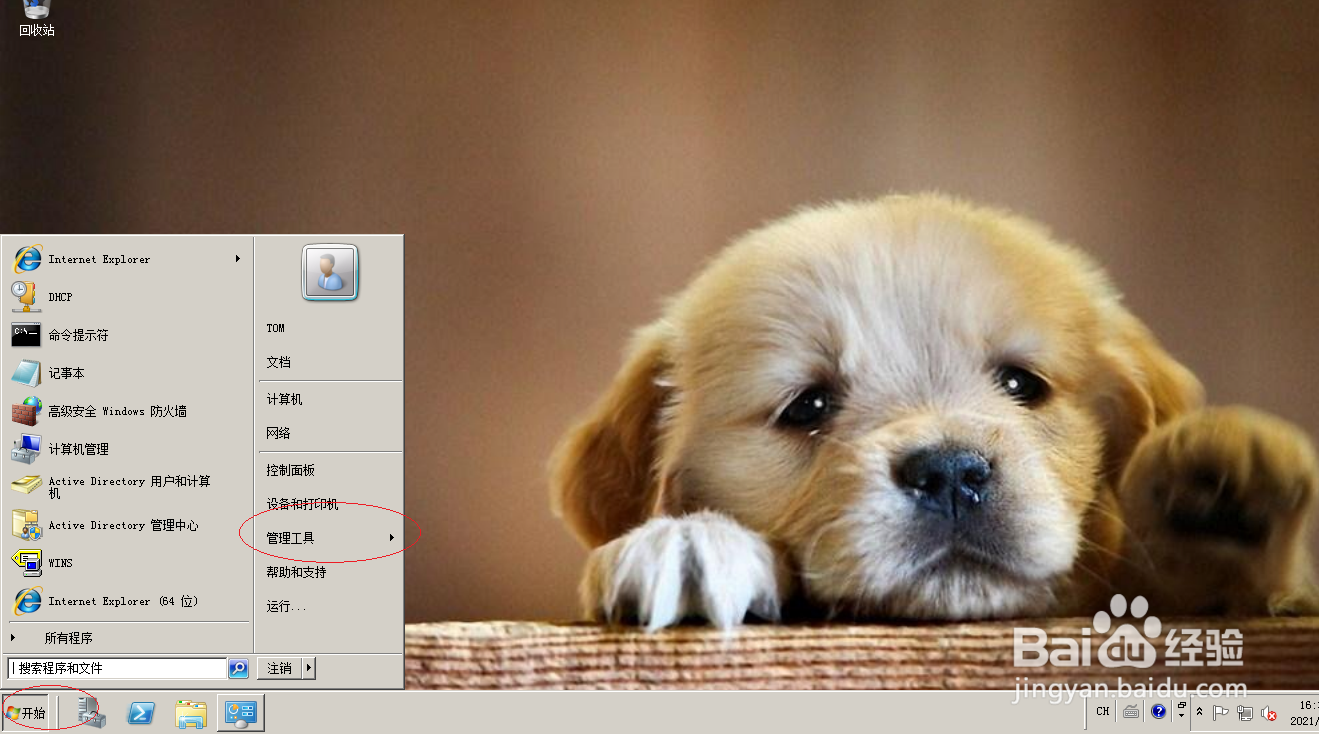Launch 命令提示符 (Command Prompt)
1319x734 pixels.
[77, 334]
